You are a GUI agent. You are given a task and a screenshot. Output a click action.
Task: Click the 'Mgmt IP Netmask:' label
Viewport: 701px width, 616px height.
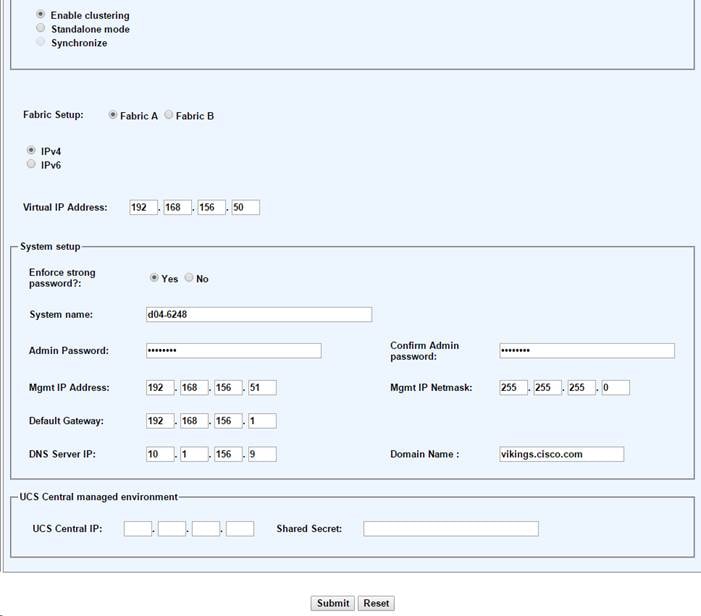coord(431,388)
